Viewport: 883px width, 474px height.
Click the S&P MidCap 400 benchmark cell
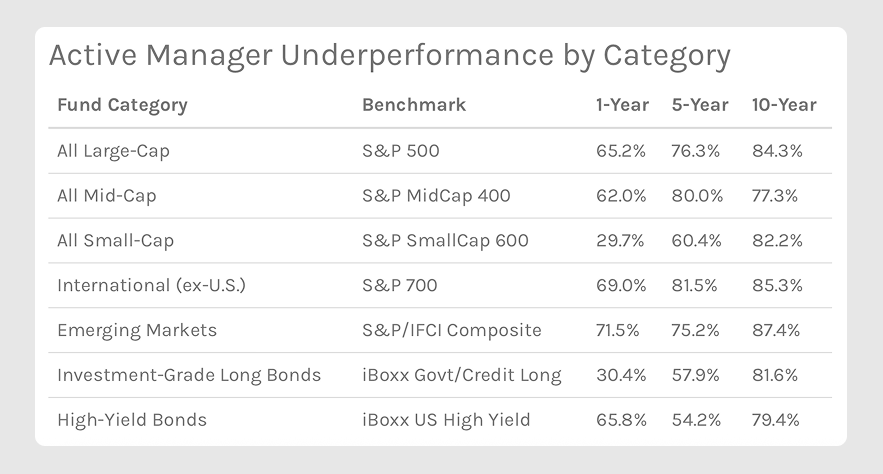coord(436,196)
